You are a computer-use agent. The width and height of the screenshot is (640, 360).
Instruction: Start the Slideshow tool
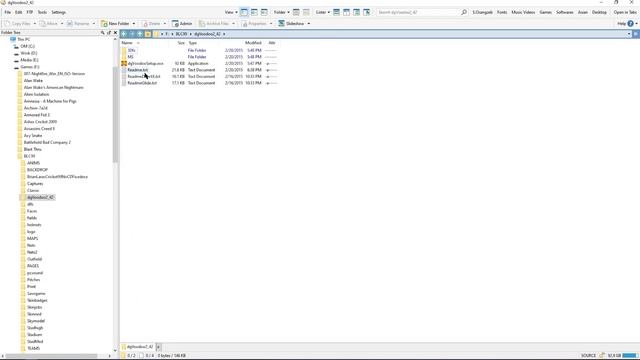click(x=291, y=24)
